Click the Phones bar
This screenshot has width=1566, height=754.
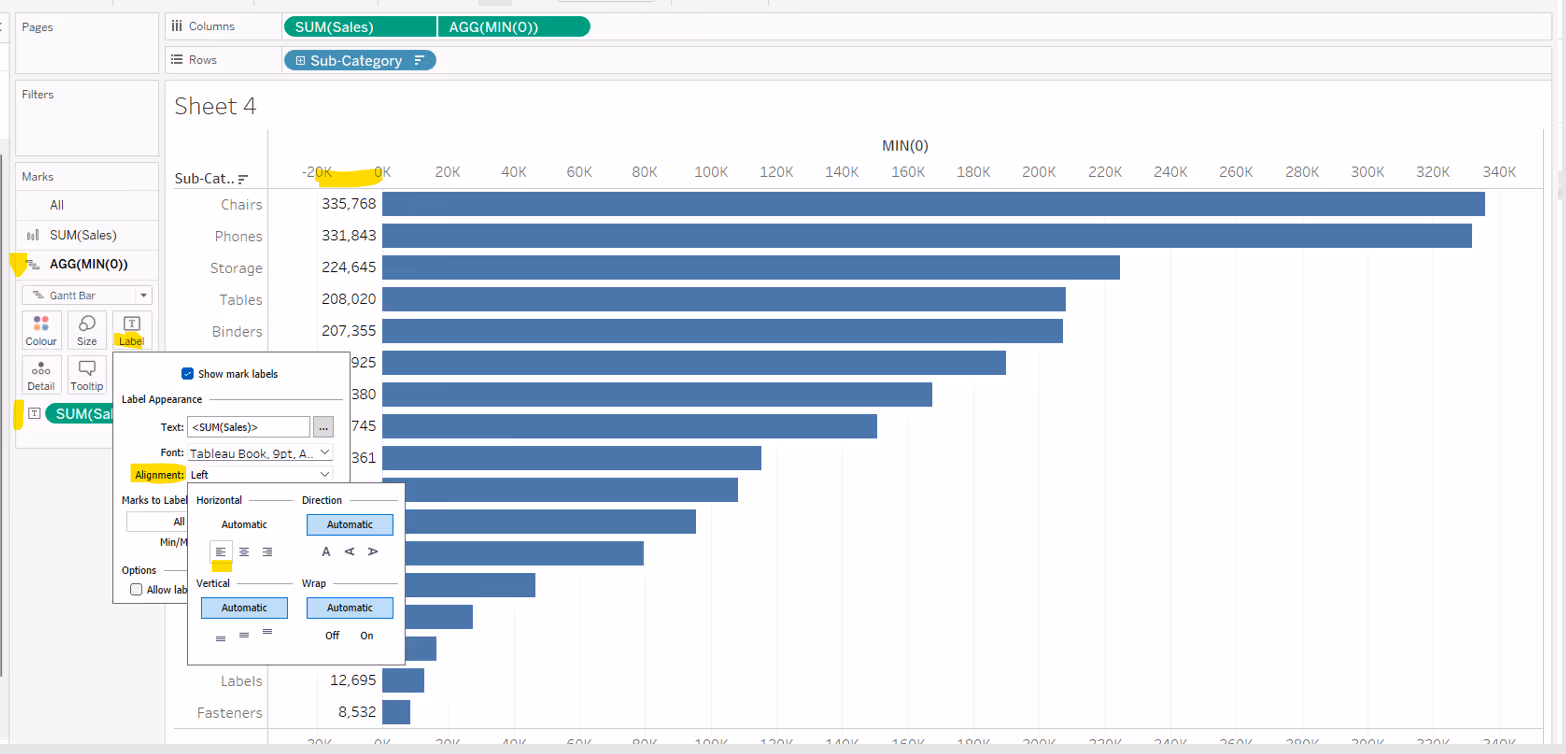click(x=927, y=236)
